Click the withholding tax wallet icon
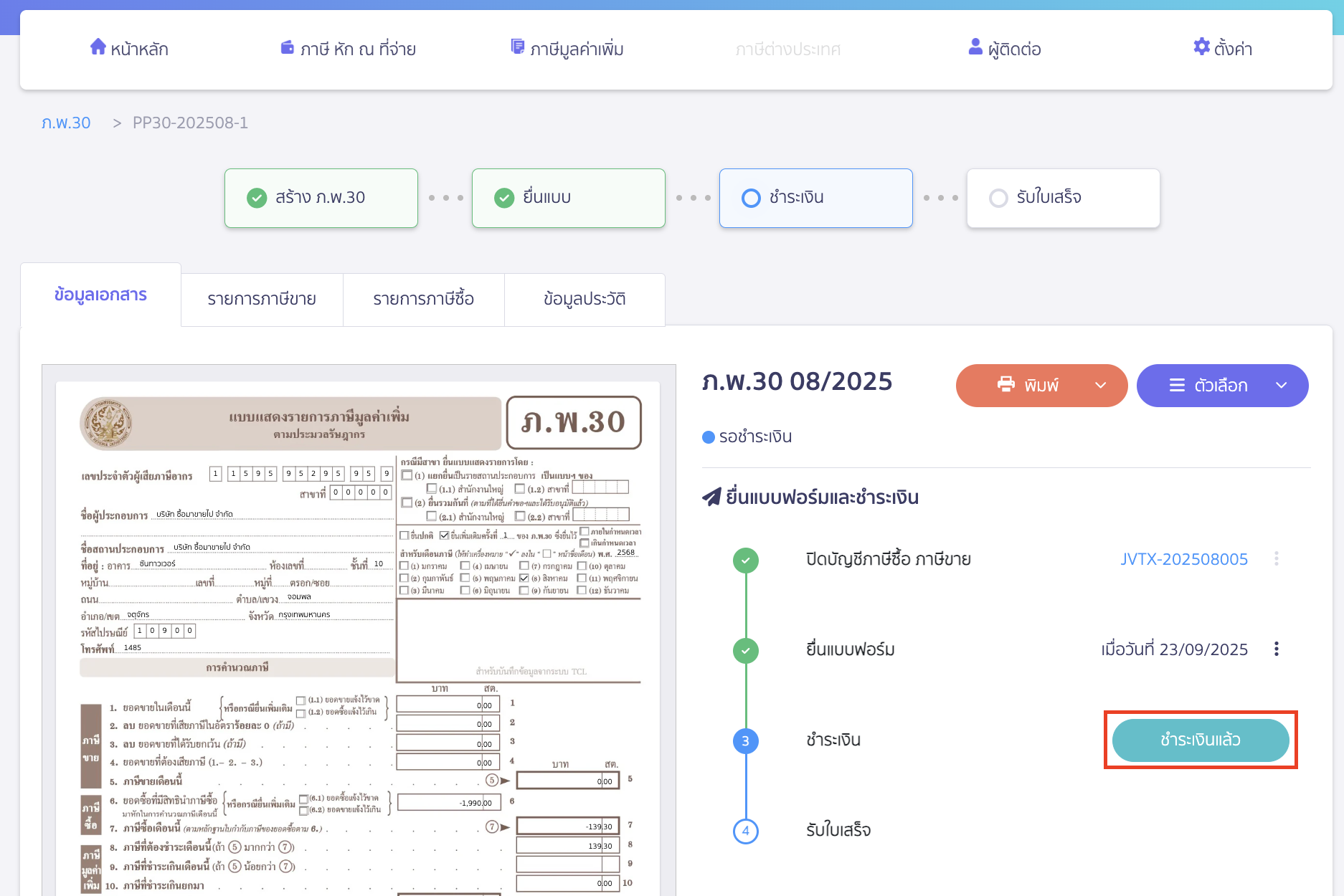This screenshot has height=896, width=1344. (287, 48)
